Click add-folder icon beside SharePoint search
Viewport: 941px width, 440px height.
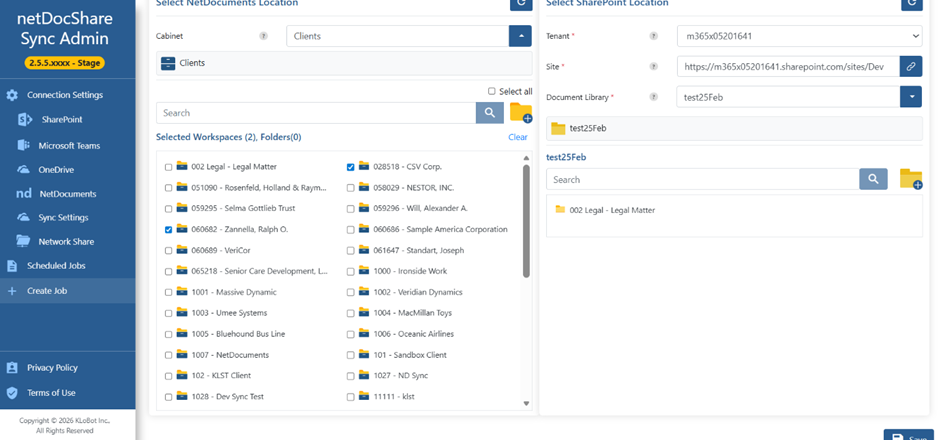point(911,179)
